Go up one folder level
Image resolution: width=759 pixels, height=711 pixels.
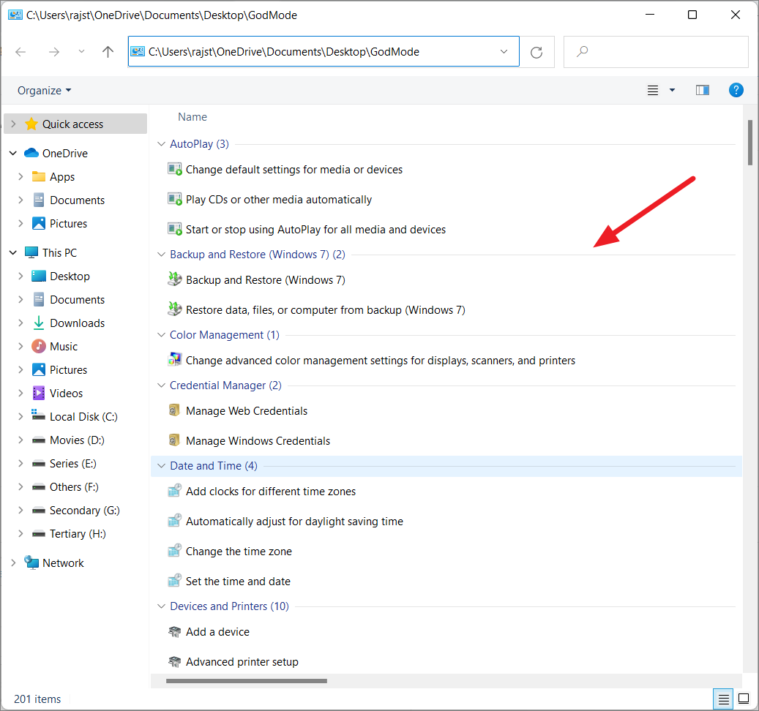[x=108, y=52]
